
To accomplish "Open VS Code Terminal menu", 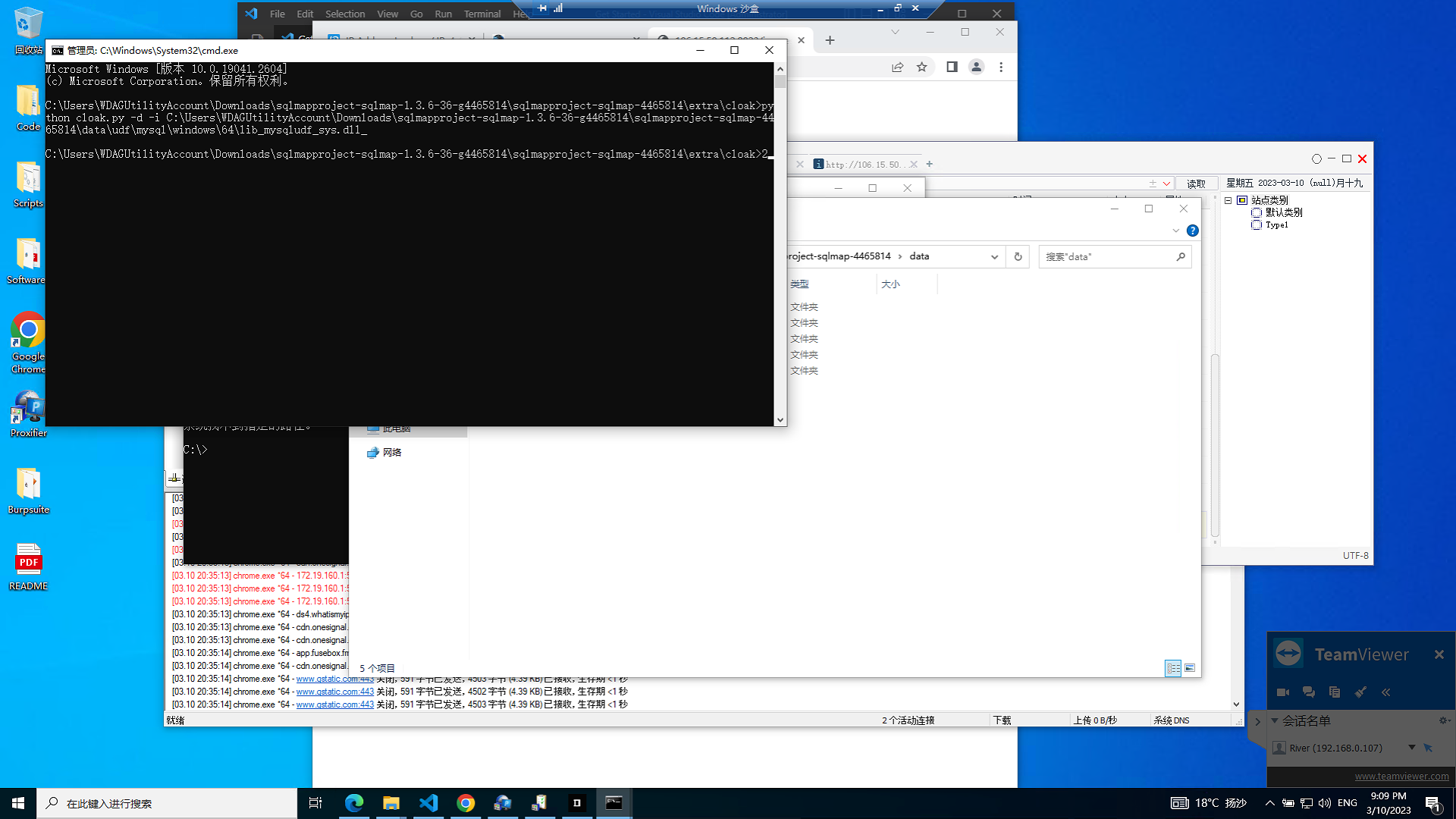I will (x=482, y=14).
